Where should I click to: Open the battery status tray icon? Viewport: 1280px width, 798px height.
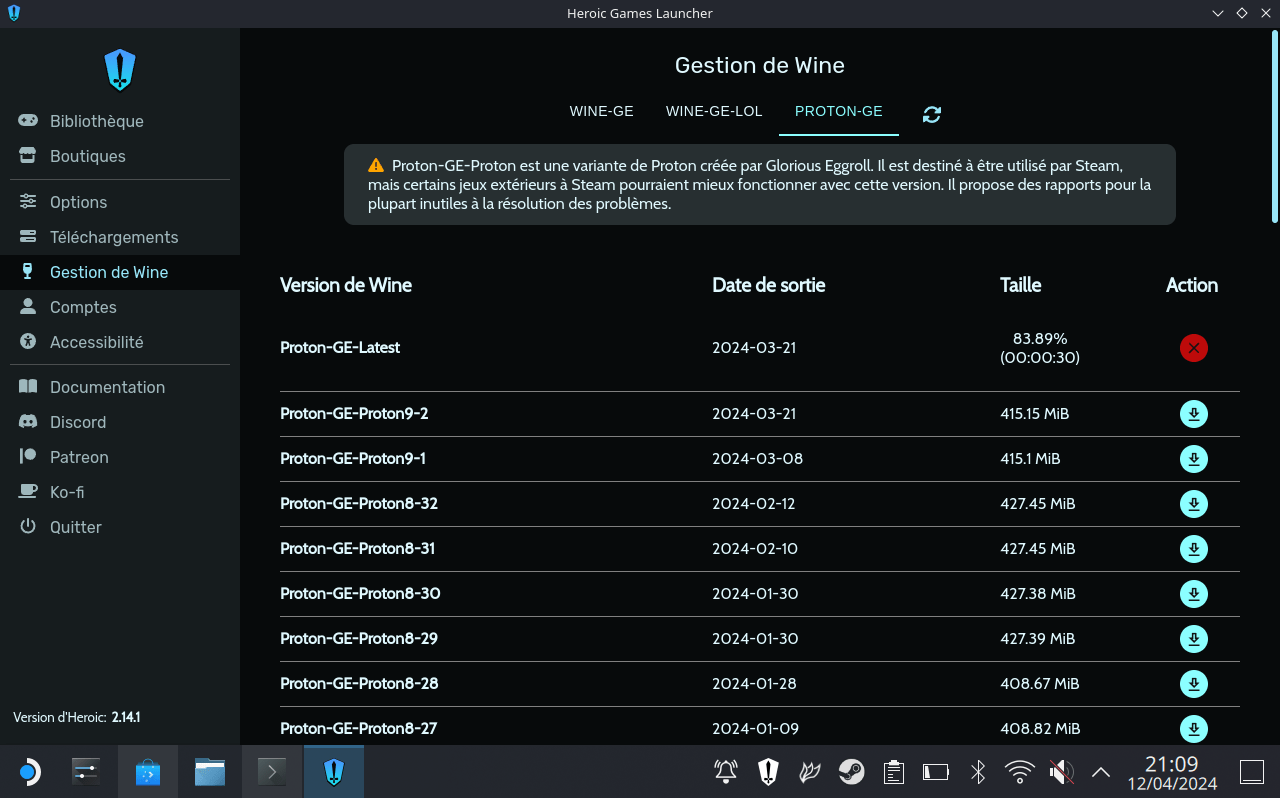point(936,771)
